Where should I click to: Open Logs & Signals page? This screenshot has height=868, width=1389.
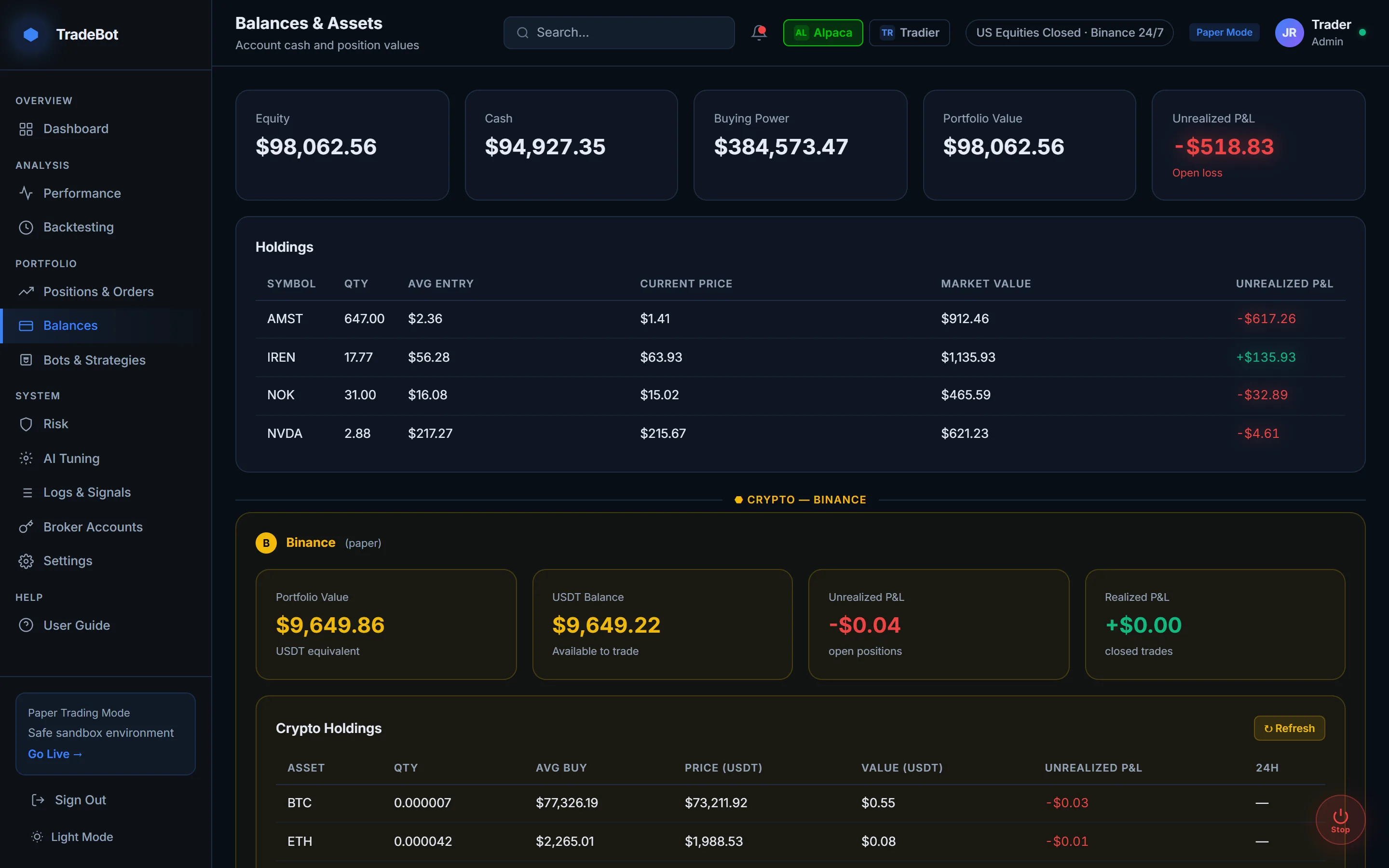(106, 492)
